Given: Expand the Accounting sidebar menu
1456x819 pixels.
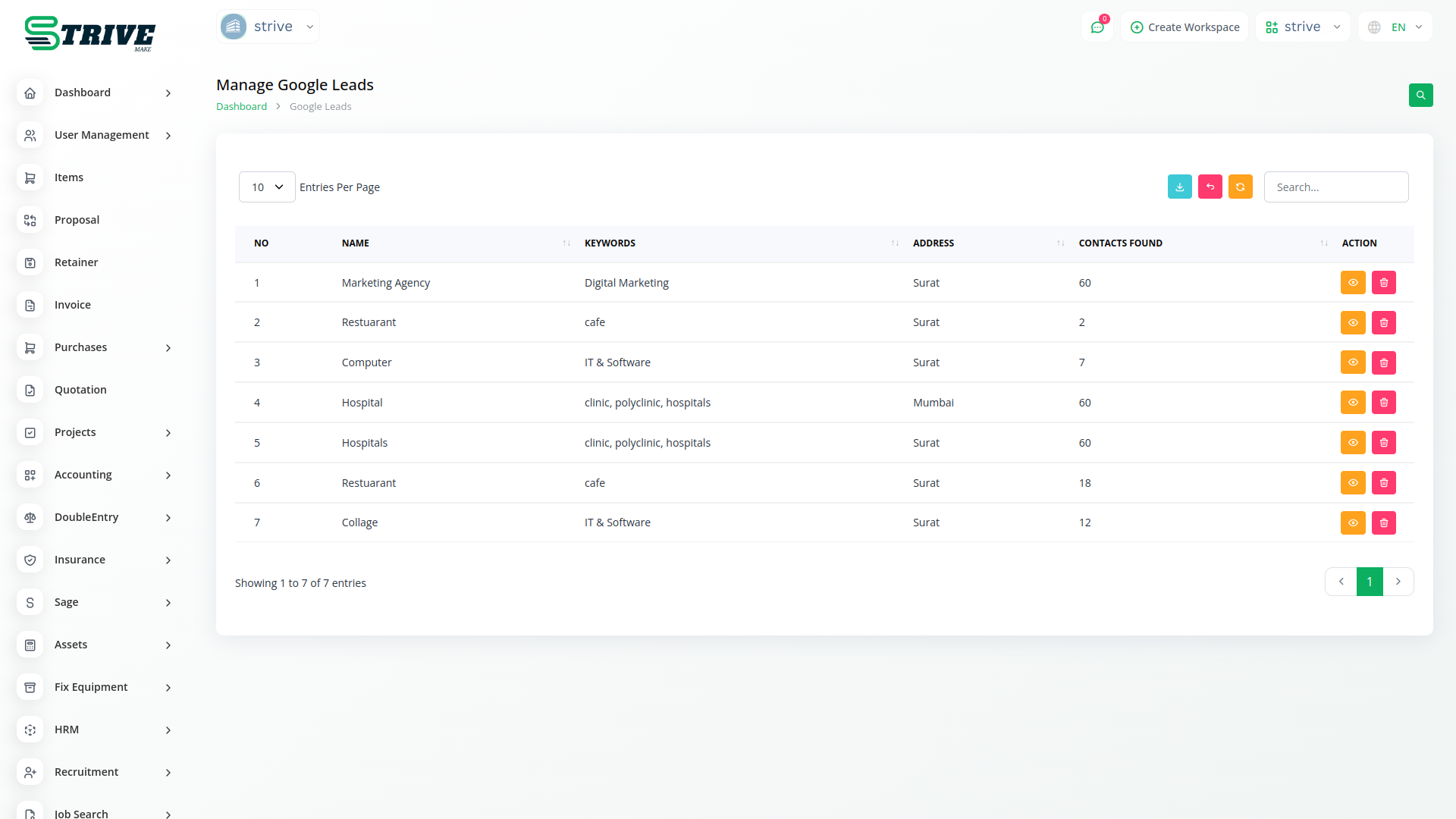Looking at the screenshot, I should point(96,475).
